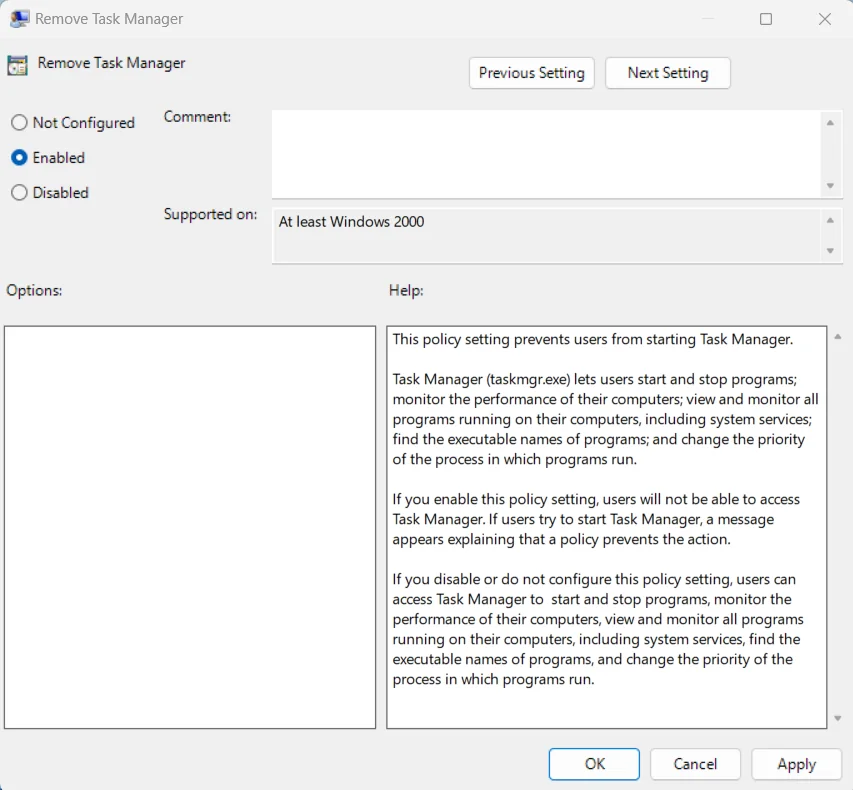Go to the Previous Setting
The height and width of the screenshot is (790, 853).
tap(531, 73)
